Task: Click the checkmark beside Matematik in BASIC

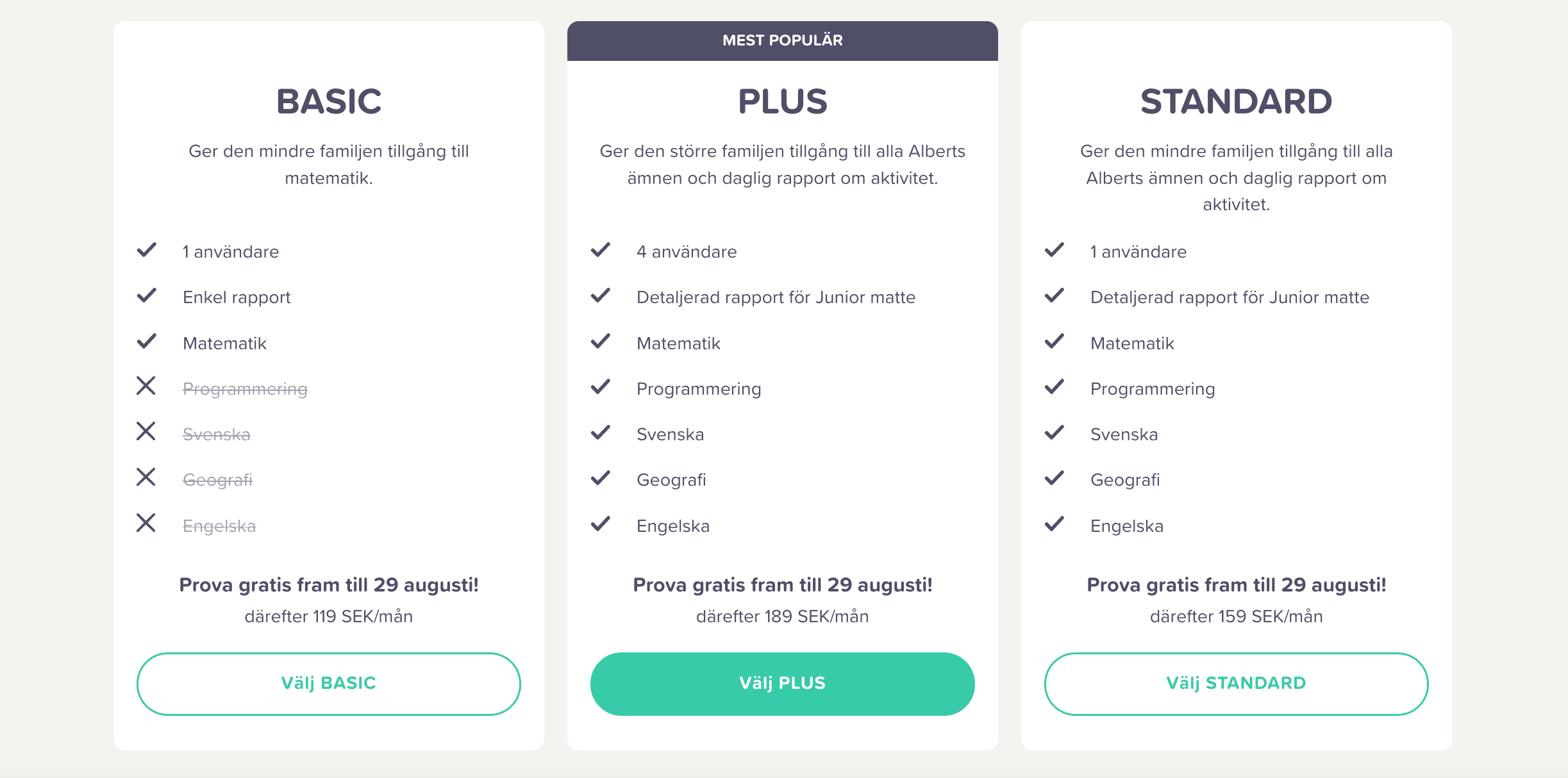Action: [147, 341]
